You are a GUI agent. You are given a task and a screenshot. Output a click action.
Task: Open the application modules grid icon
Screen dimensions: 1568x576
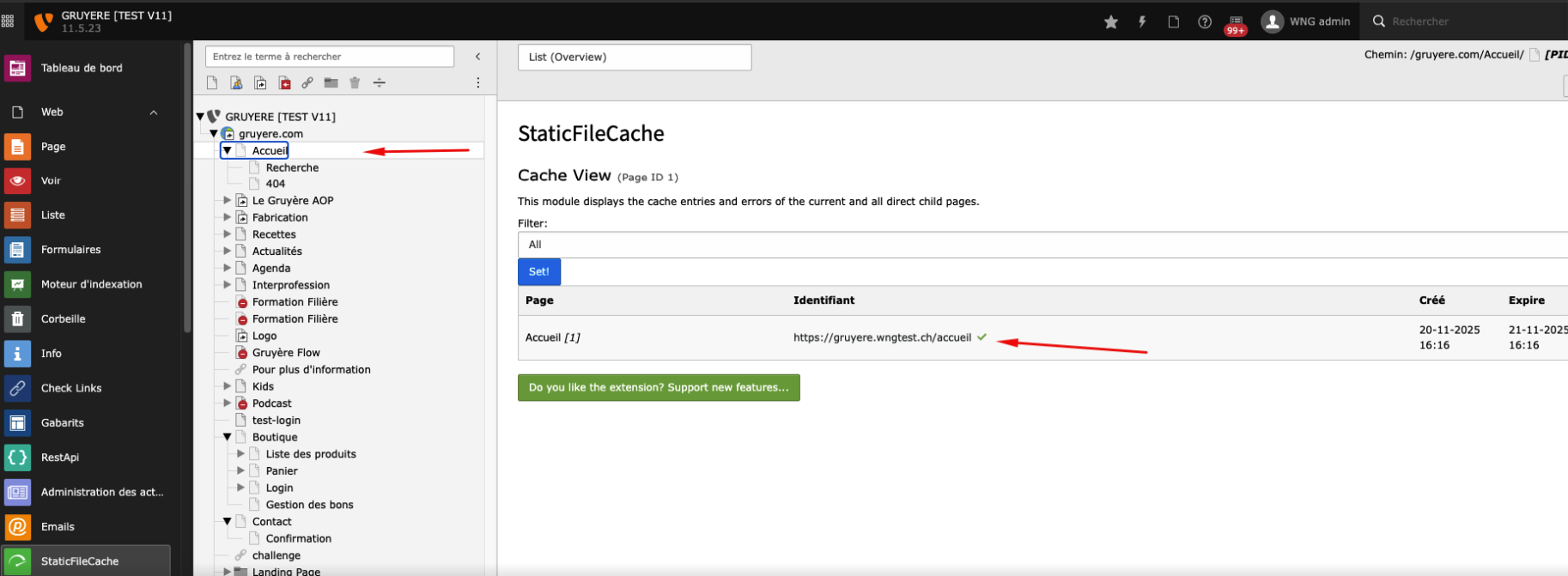point(8,21)
